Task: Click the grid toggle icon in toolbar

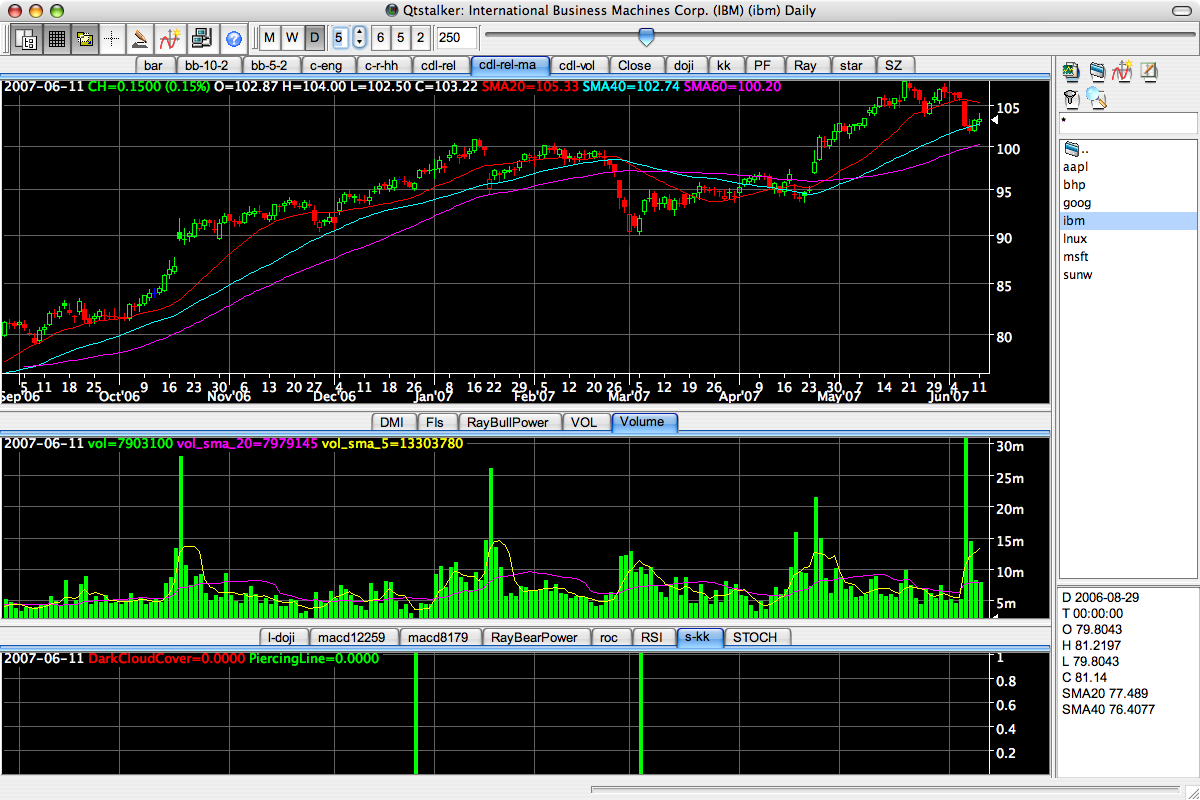Action: point(56,39)
